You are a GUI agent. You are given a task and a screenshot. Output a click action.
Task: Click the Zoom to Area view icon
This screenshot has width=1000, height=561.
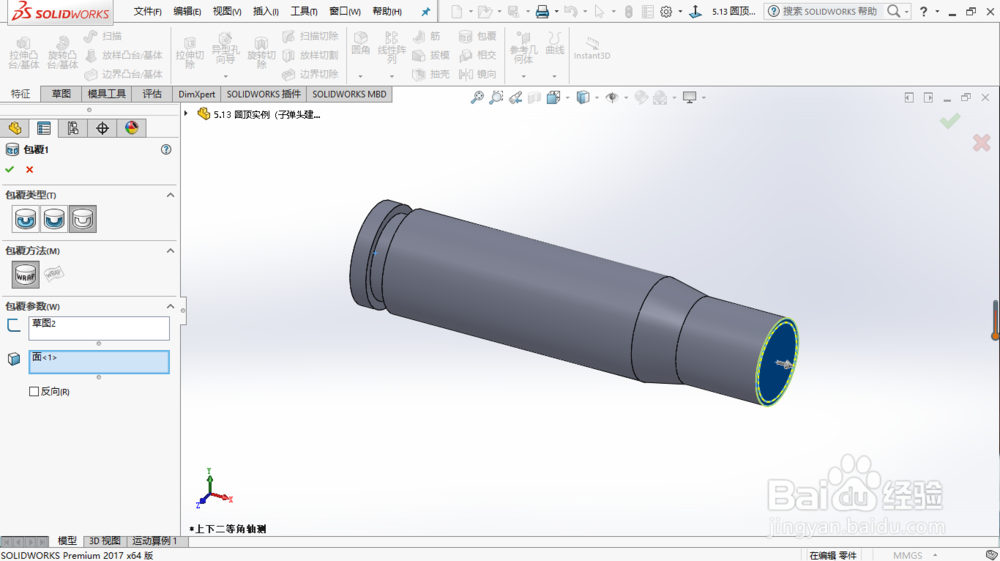pos(496,98)
